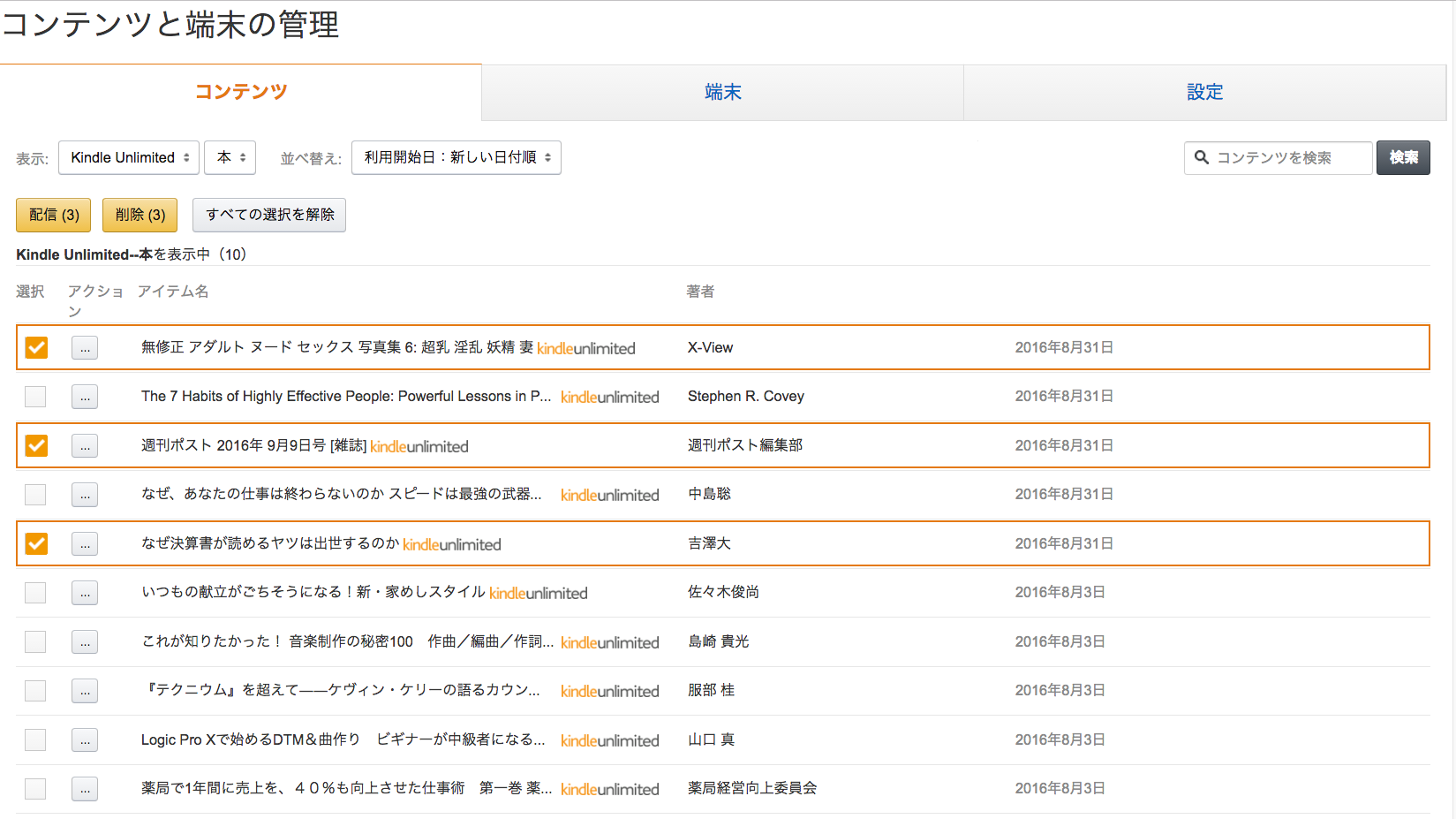Open the Kindle Unlimited display filter dropdown

coord(129,157)
